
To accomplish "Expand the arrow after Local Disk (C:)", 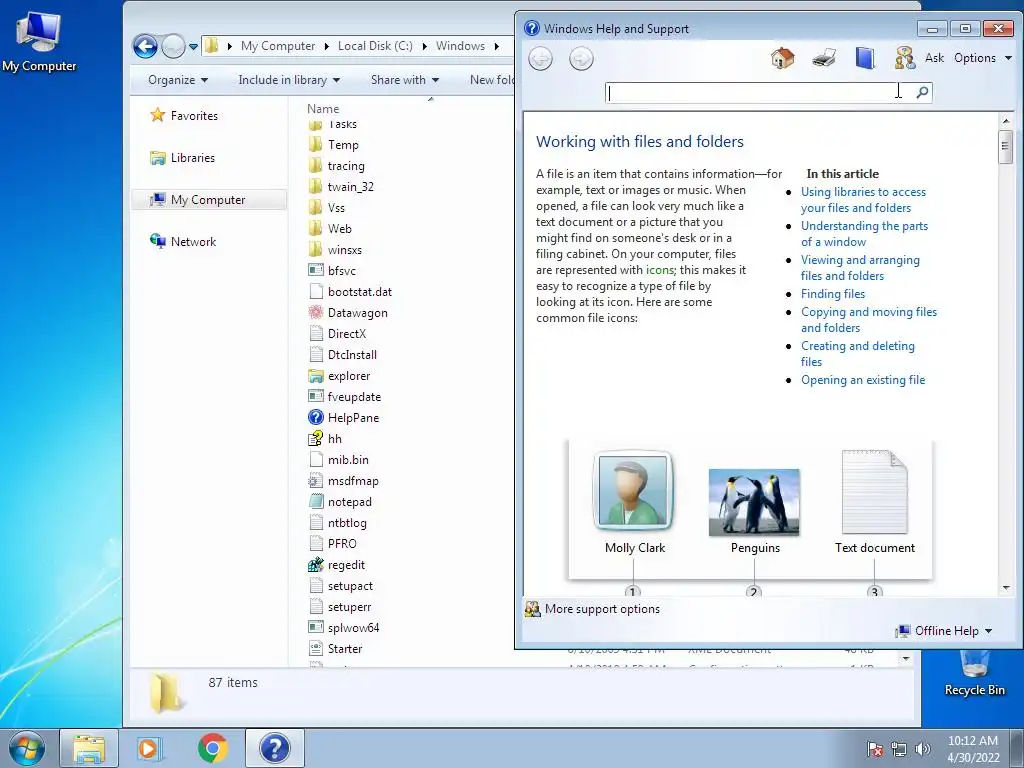I will (x=424, y=46).
